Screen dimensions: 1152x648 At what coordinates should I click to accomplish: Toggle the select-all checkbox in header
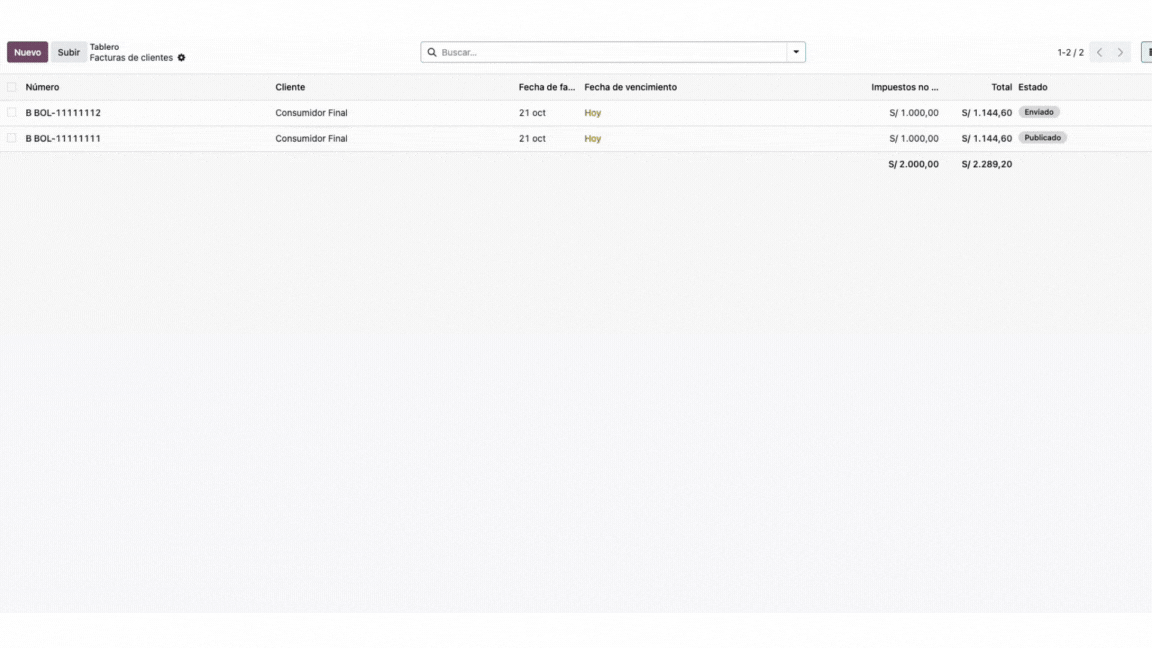[x=12, y=87]
